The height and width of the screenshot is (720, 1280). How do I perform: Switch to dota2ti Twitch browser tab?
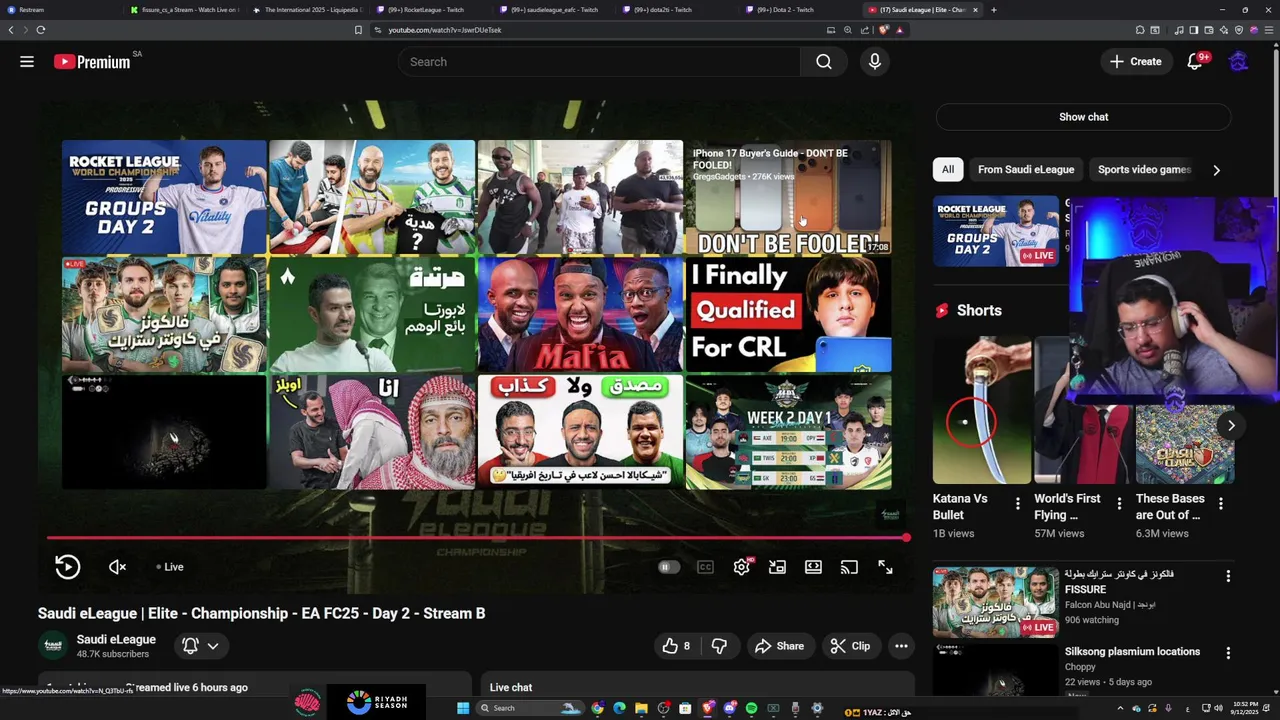(x=679, y=10)
